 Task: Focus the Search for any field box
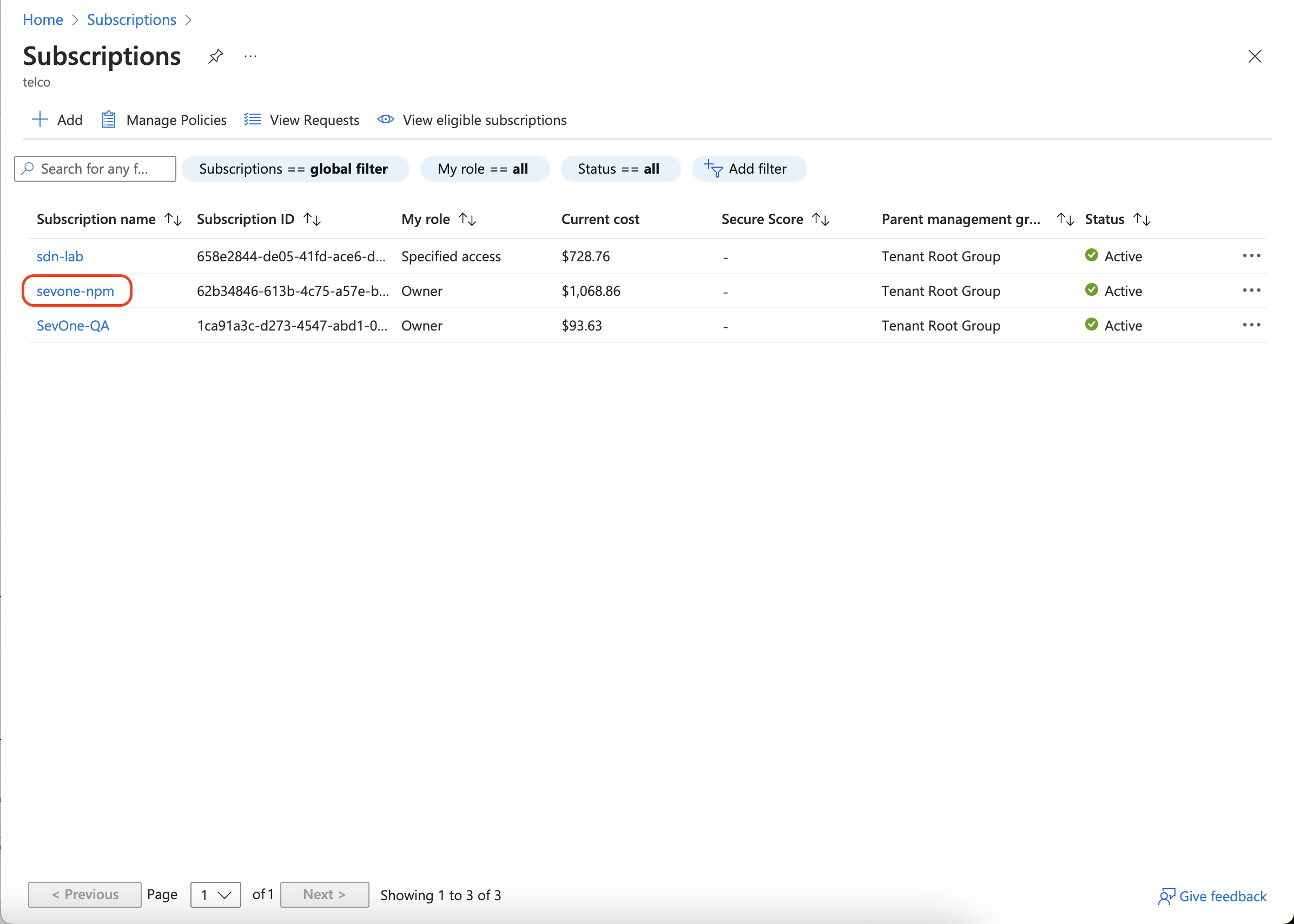pos(95,169)
